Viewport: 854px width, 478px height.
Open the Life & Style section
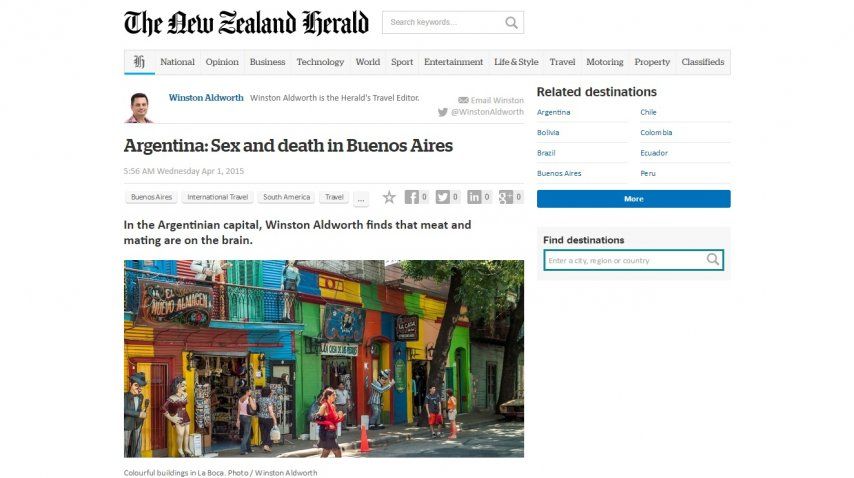pyautogui.click(x=516, y=62)
